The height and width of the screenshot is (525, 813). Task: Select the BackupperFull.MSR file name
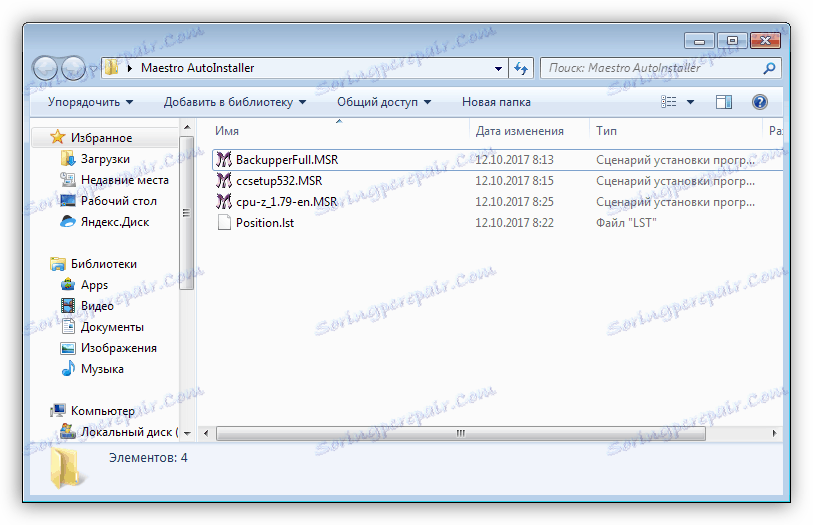pyautogui.click(x=287, y=160)
